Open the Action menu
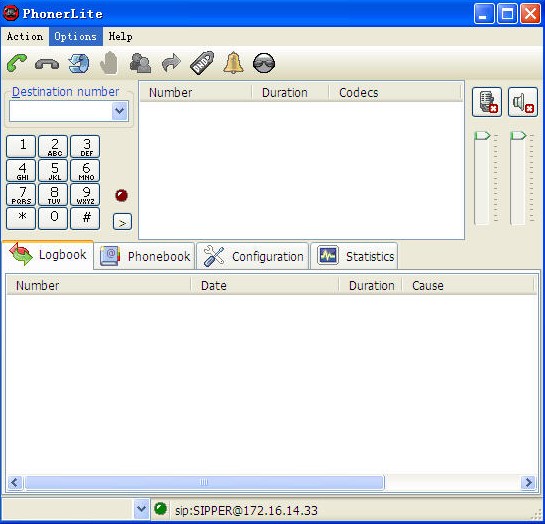 [25, 36]
